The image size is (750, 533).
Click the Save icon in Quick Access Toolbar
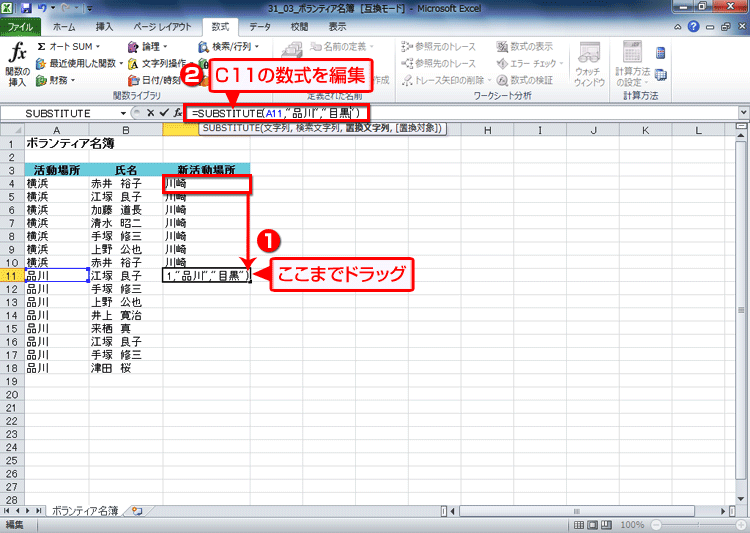tap(26, 8)
